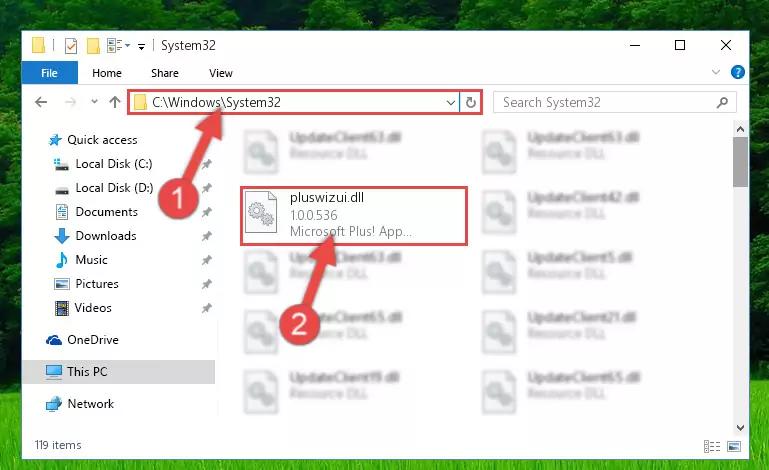Click the C:\Windows\System32 address bar
This screenshot has width=769, height=470.
pyautogui.click(x=294, y=102)
